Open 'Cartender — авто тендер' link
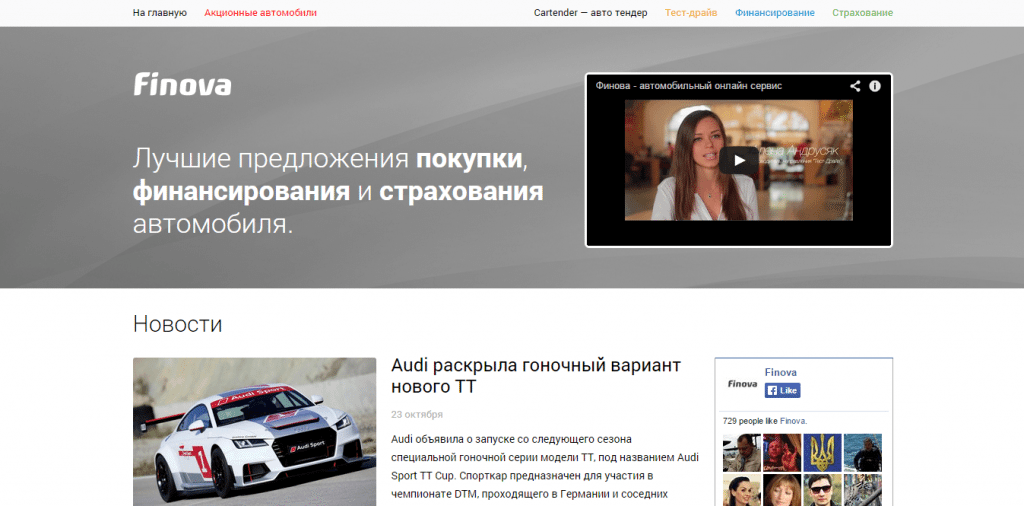 coord(590,13)
